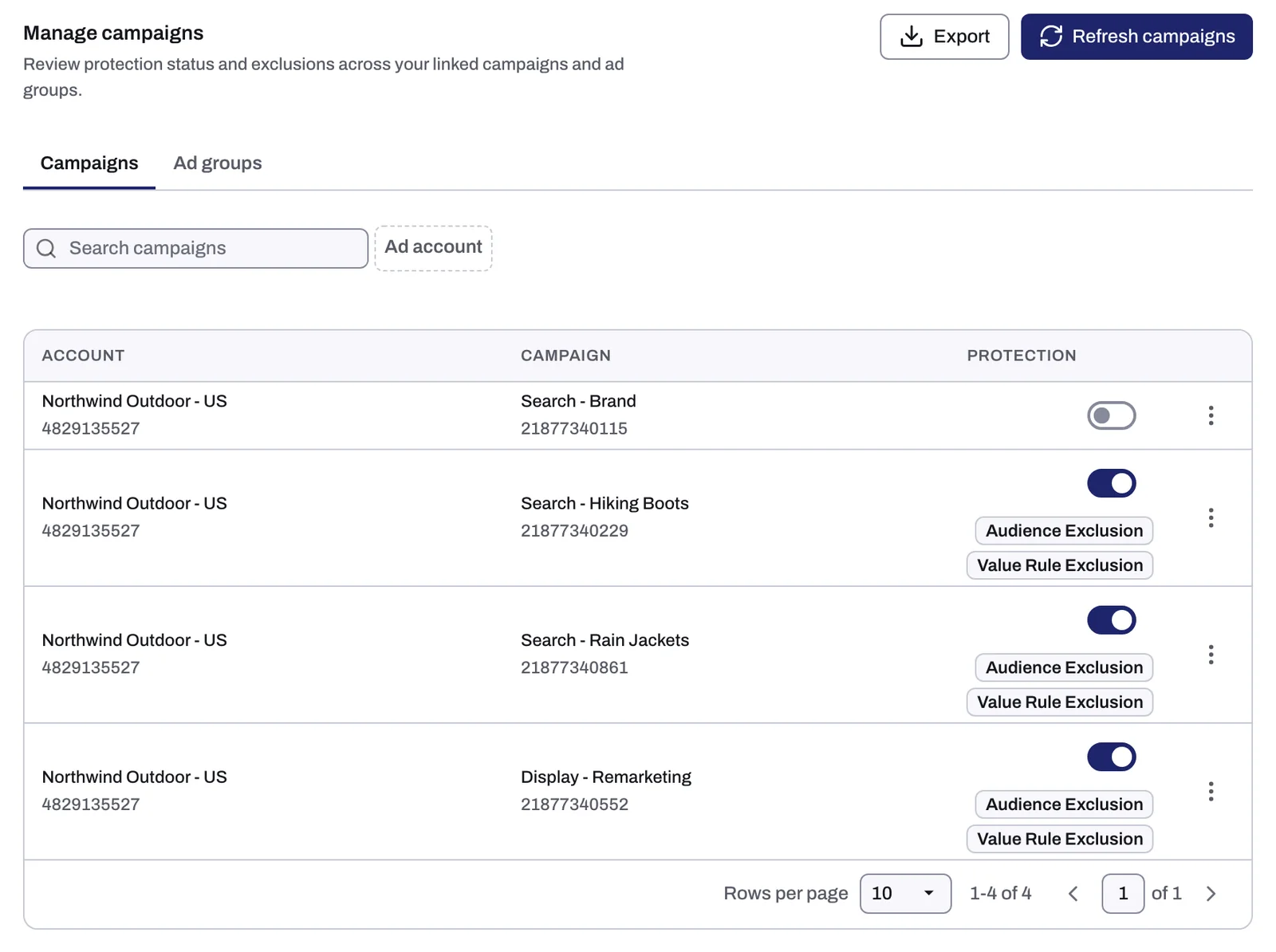Switch to the Campaigns tab

tap(89, 163)
